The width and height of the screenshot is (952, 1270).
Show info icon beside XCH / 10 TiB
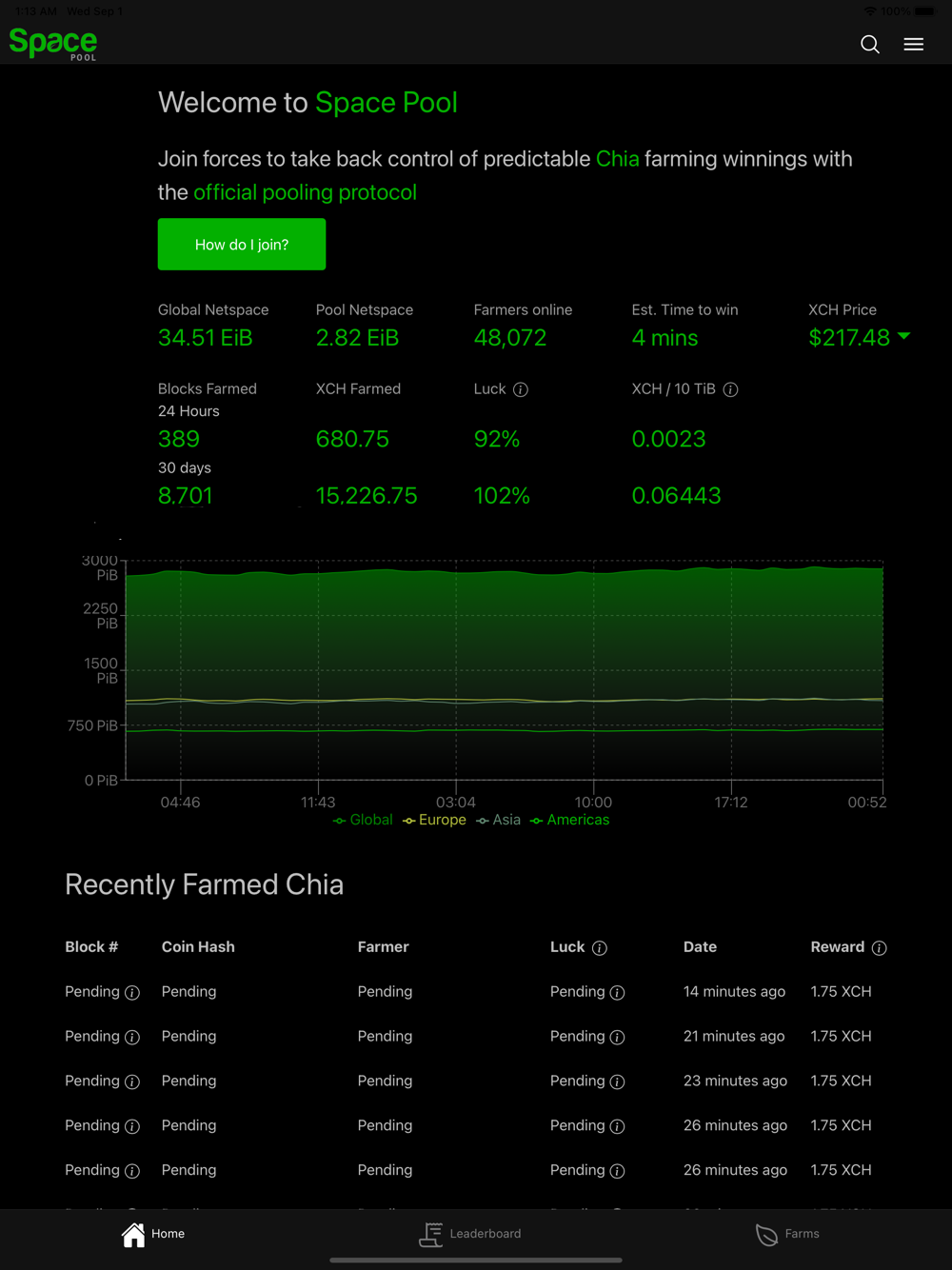tap(731, 389)
